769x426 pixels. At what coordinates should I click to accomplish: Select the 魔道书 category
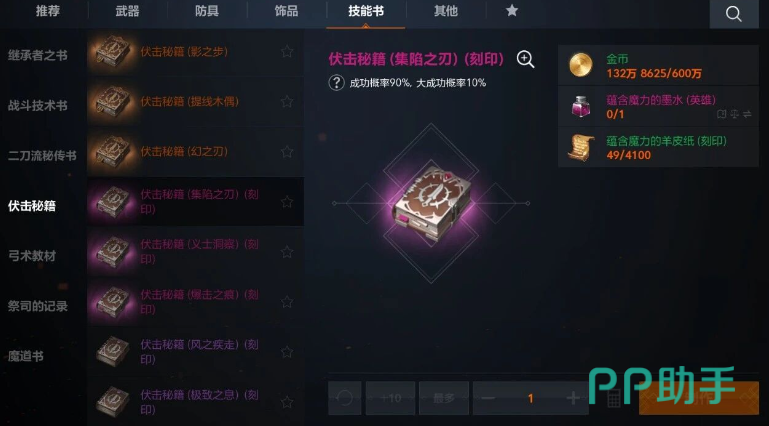pos(26,356)
